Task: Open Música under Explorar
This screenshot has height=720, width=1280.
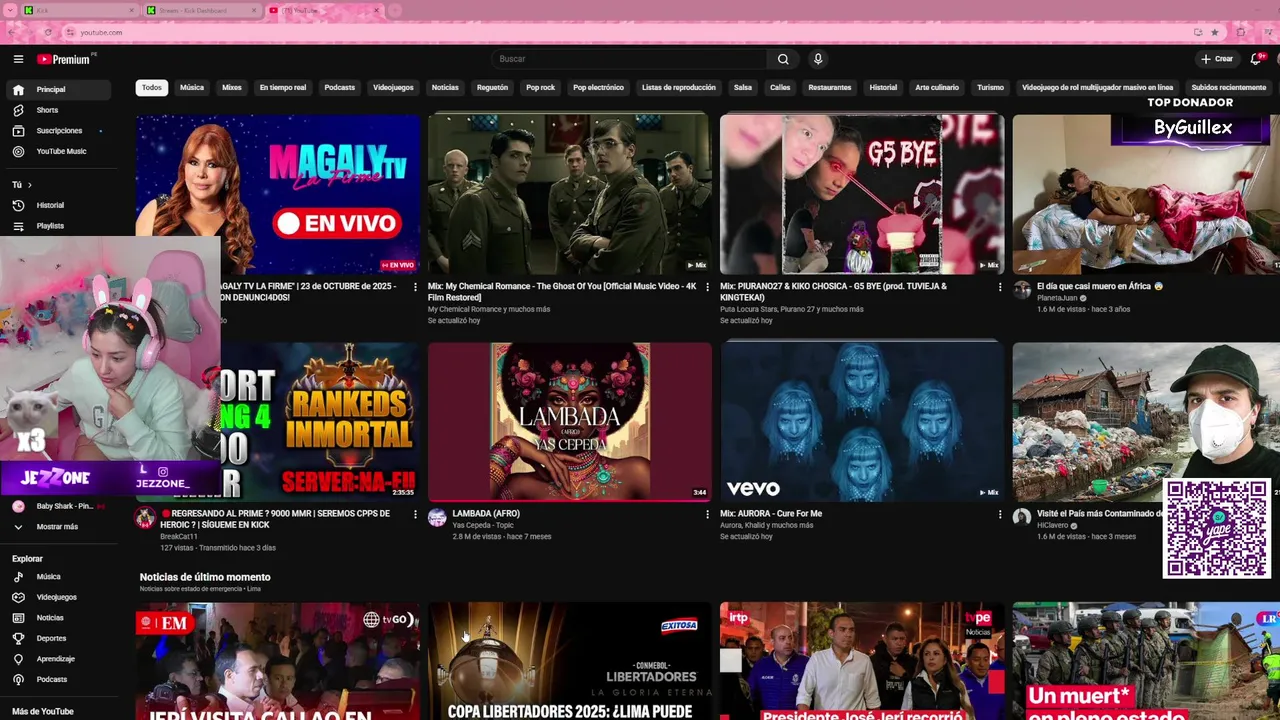Action: 61,577
